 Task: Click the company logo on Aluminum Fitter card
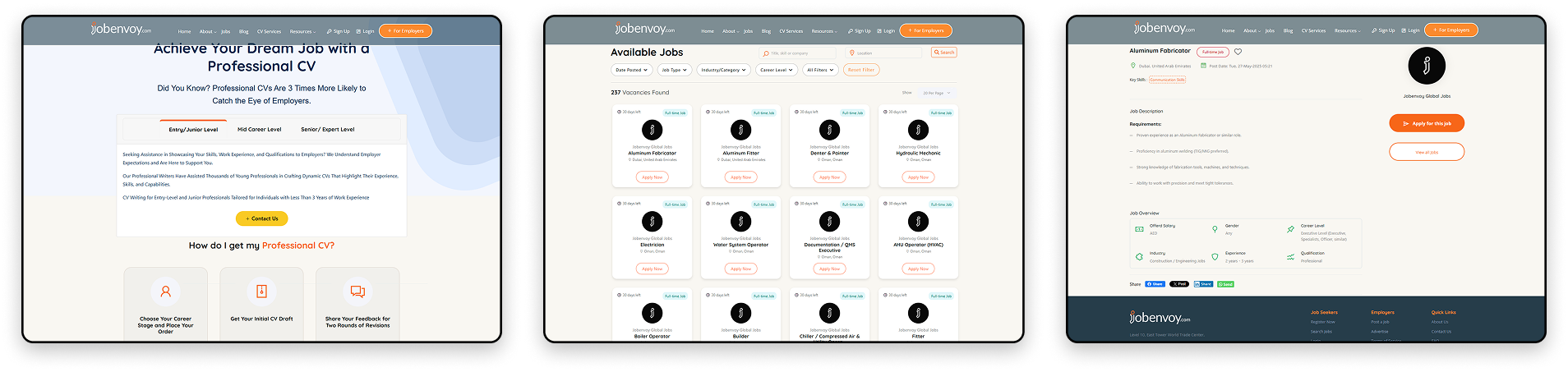click(x=740, y=130)
